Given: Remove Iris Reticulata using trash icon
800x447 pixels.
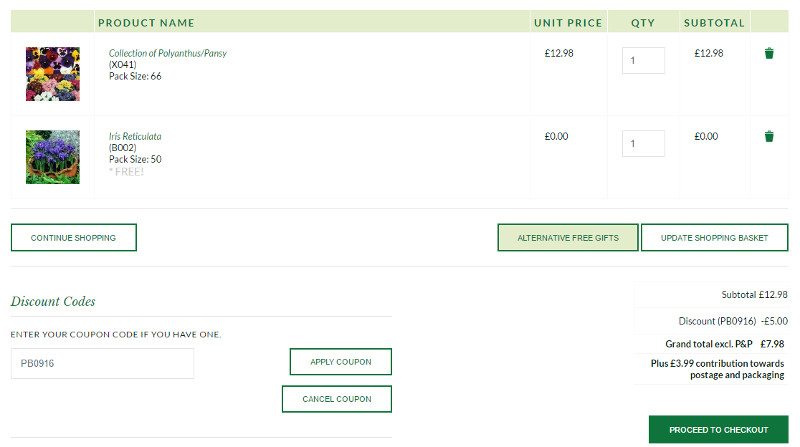Looking at the screenshot, I should click(769, 137).
